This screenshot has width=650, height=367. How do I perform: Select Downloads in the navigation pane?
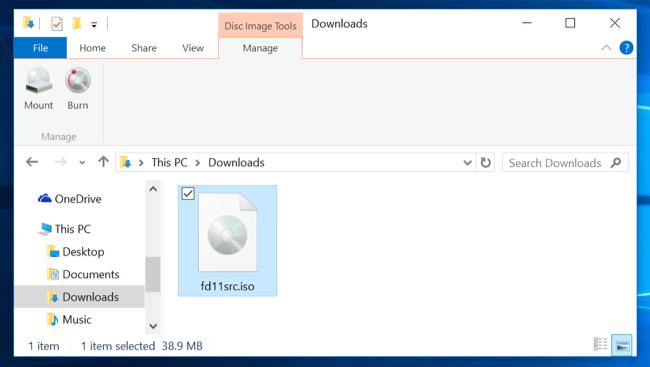(79, 297)
